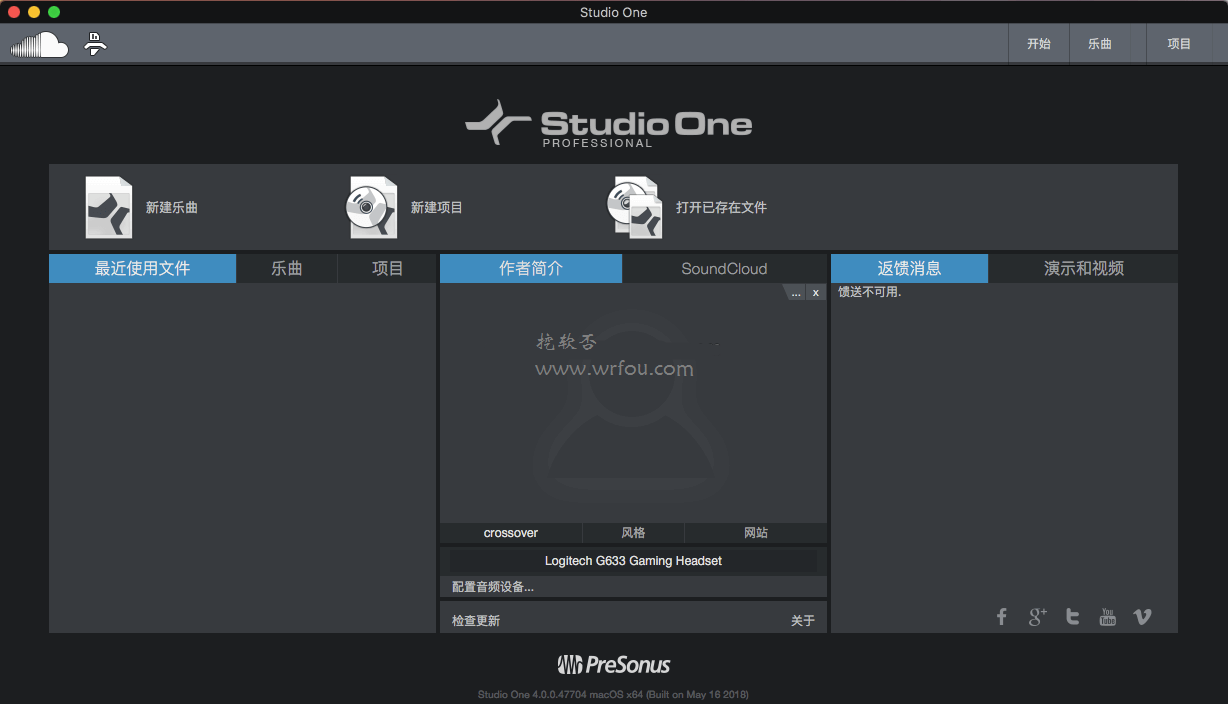
Task: Click the Studio One Professional logo
Action: [609, 124]
